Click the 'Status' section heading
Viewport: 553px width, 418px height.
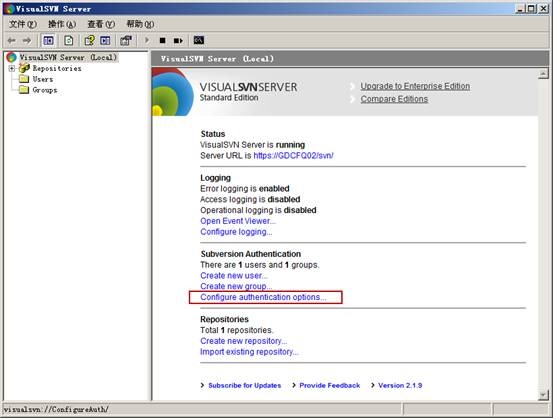[x=213, y=134]
